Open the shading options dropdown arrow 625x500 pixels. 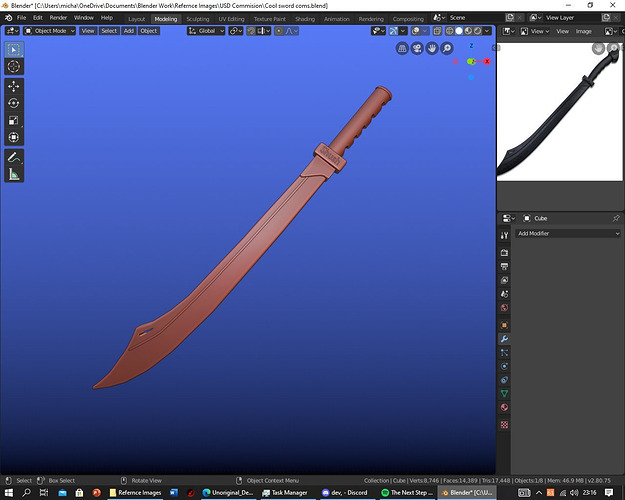point(487,31)
